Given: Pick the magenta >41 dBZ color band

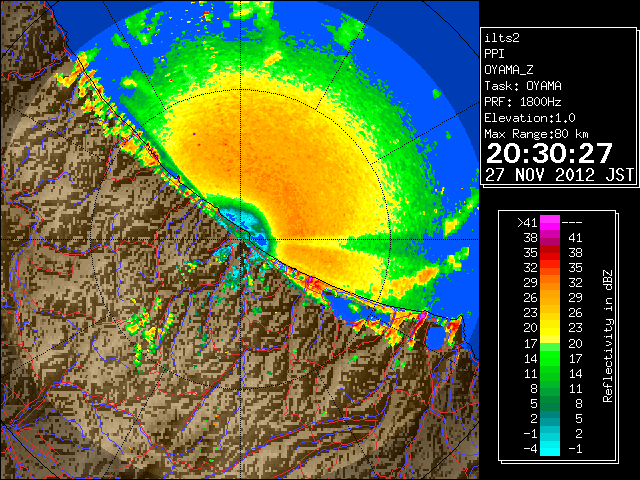Looking at the screenshot, I should point(550,223).
